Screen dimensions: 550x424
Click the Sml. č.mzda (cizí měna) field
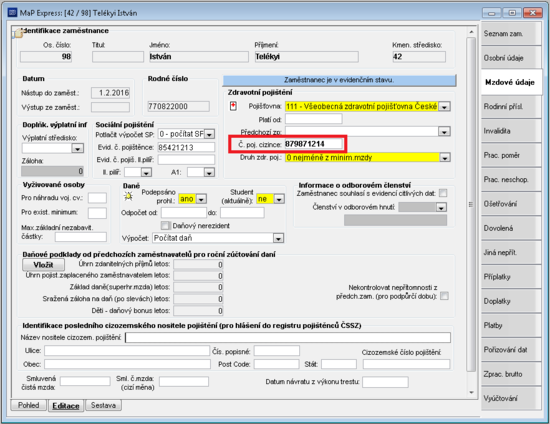[184, 382]
